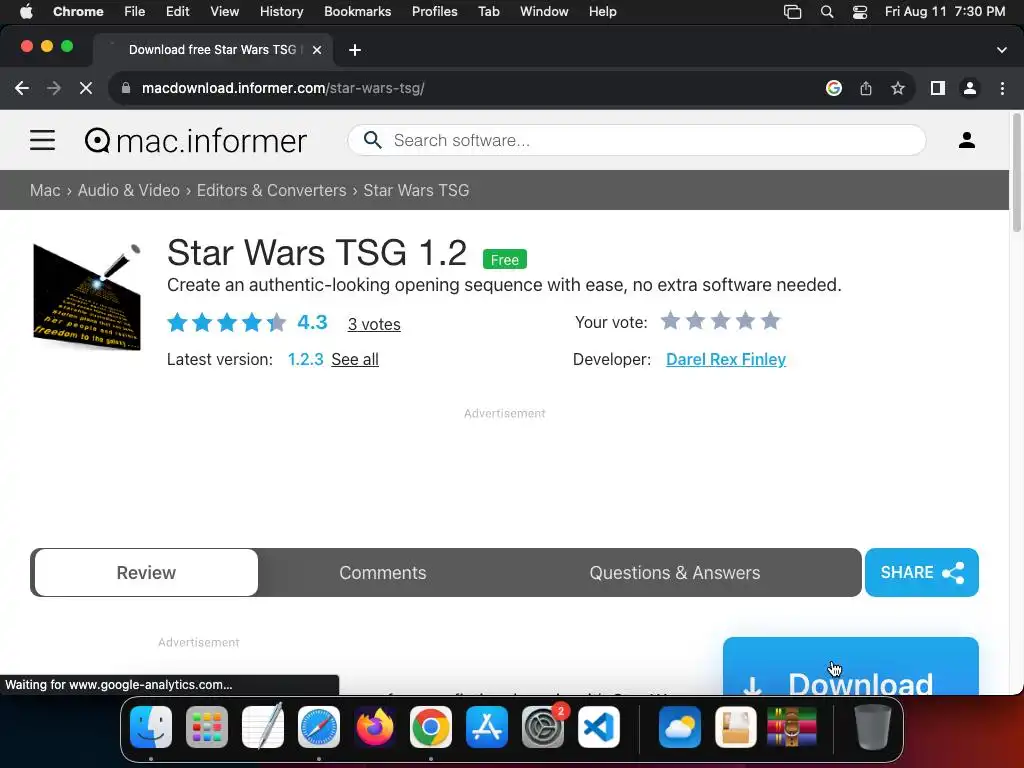Screen dimensions: 1024x768
Task: Rate three stars in Your vote
Action: (x=720, y=321)
